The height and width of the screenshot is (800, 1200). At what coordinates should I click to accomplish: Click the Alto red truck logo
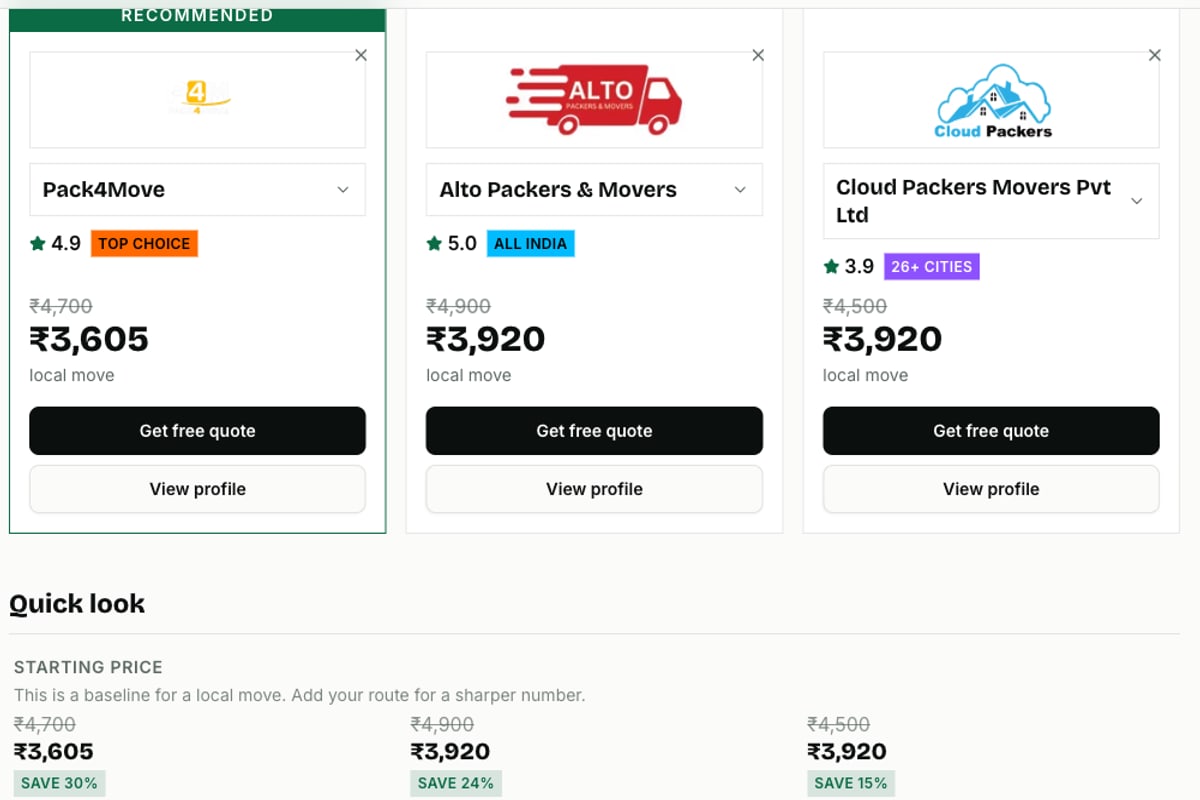[595, 100]
